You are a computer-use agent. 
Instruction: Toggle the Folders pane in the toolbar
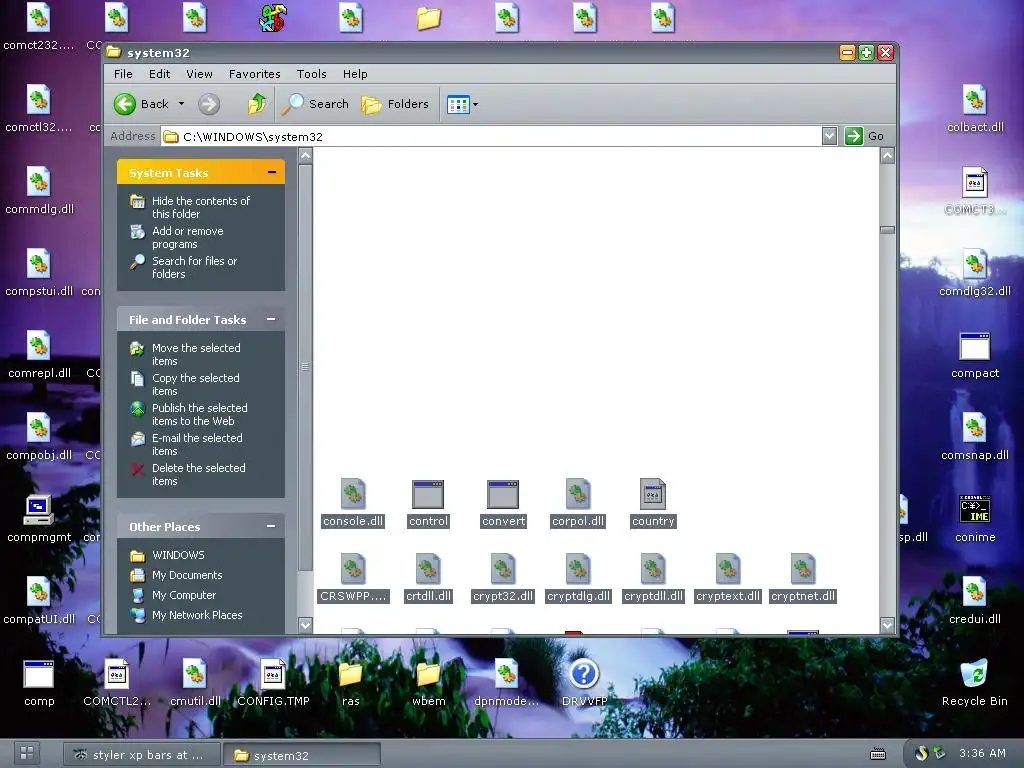(x=395, y=104)
